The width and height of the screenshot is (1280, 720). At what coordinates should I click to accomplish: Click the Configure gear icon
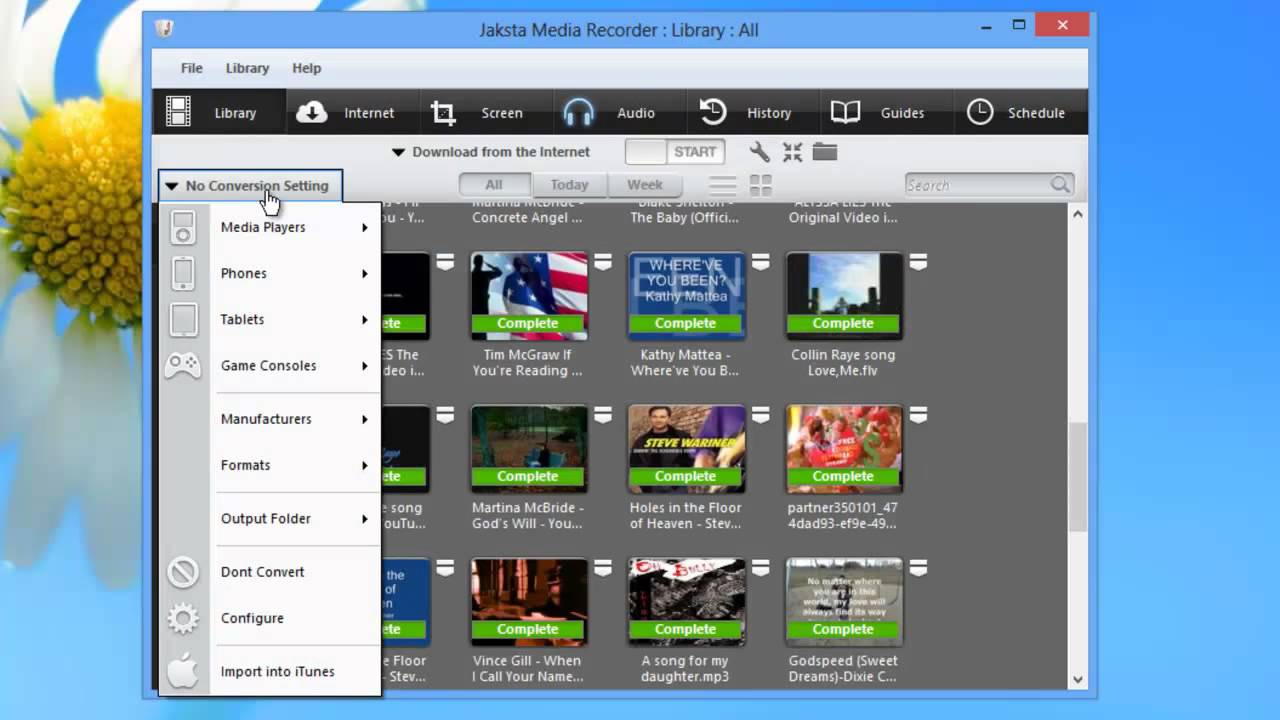pos(183,619)
